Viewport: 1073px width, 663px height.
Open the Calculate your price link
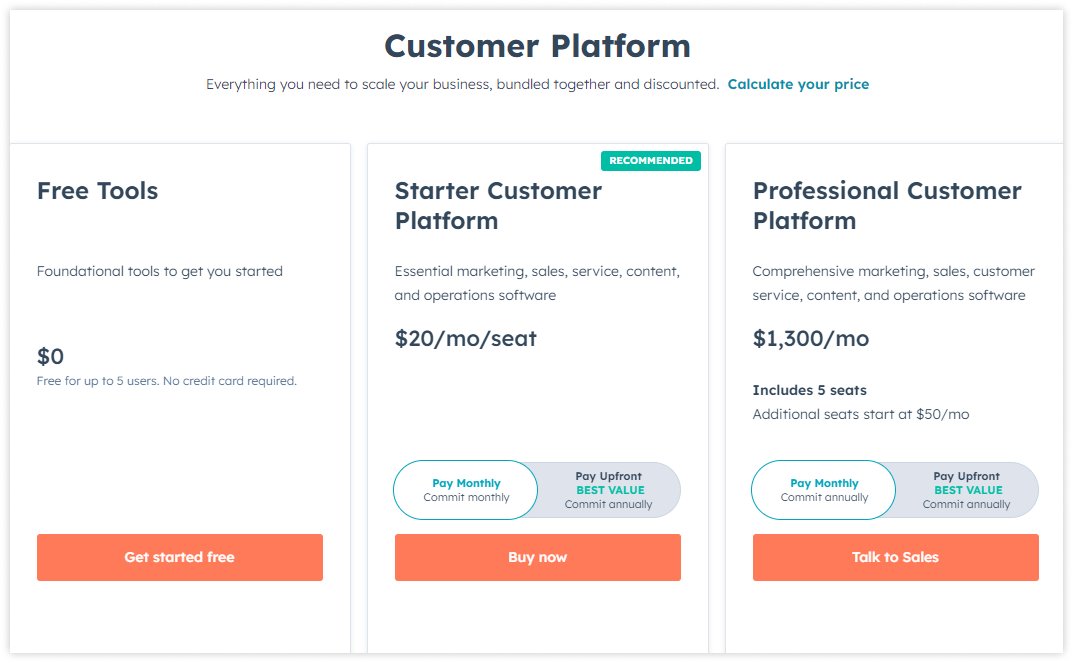(798, 84)
